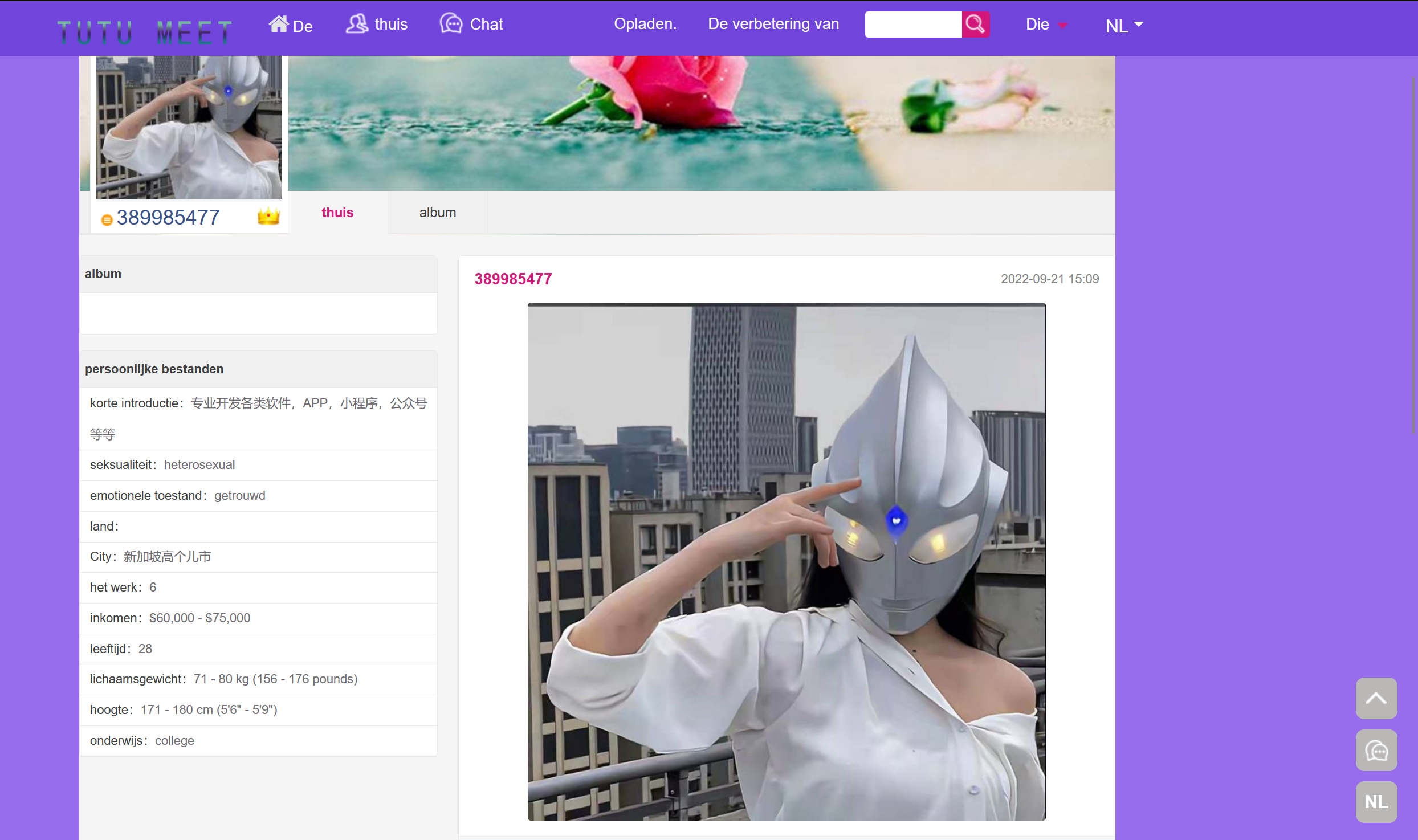
Task: Open the De verbetering van link
Action: [x=773, y=24]
